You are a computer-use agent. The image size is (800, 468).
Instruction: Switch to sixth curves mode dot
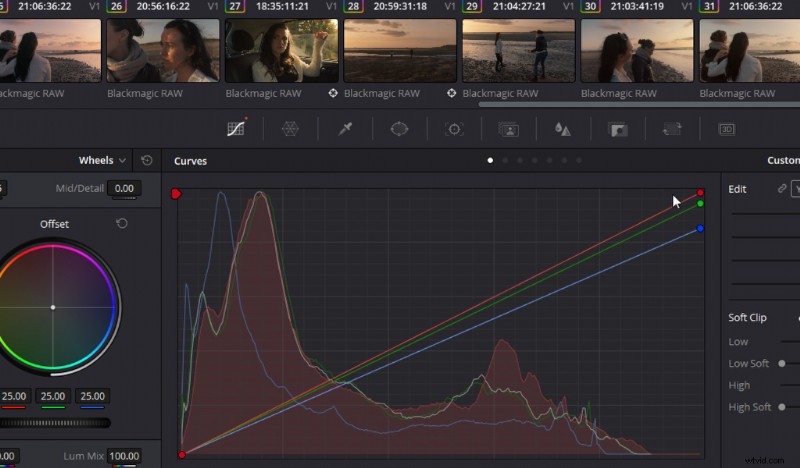point(564,160)
